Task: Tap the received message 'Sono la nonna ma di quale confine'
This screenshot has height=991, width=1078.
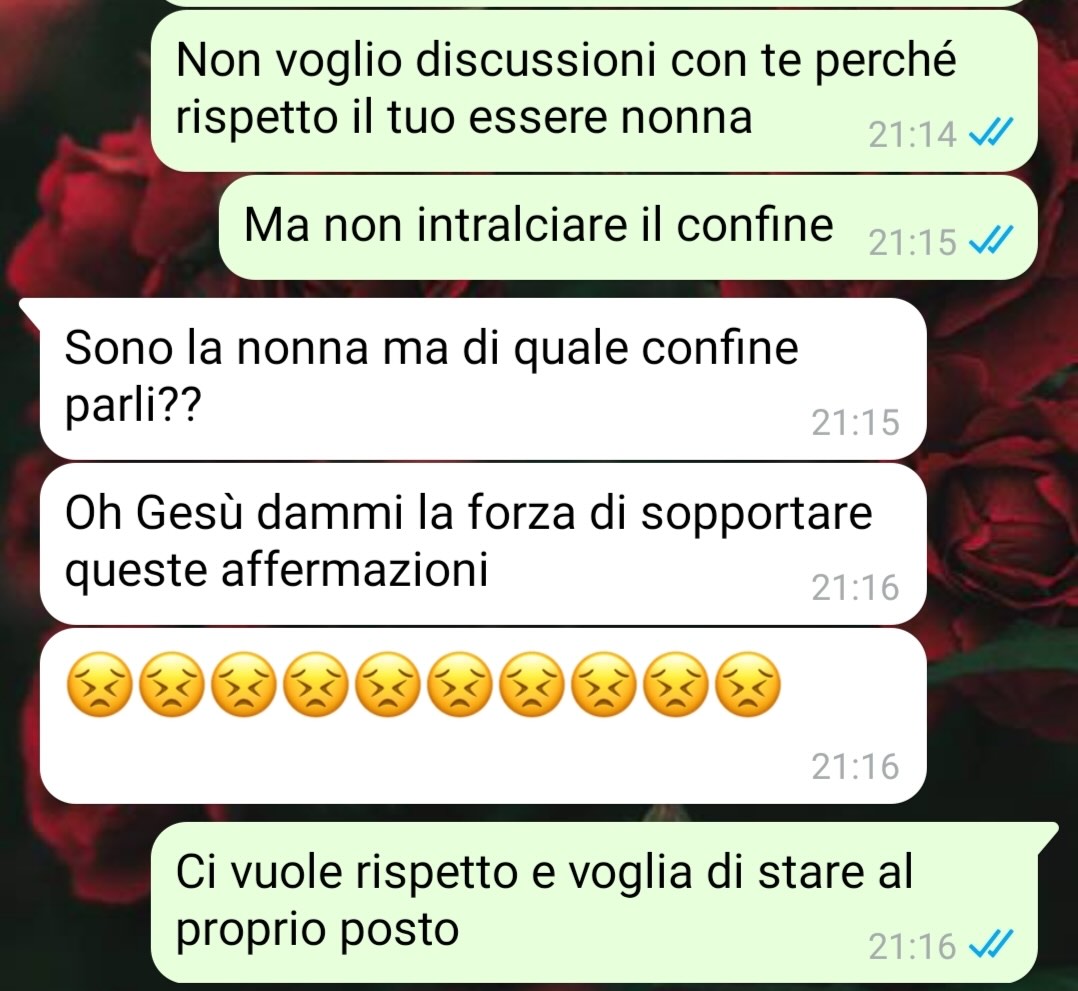Action: click(483, 379)
